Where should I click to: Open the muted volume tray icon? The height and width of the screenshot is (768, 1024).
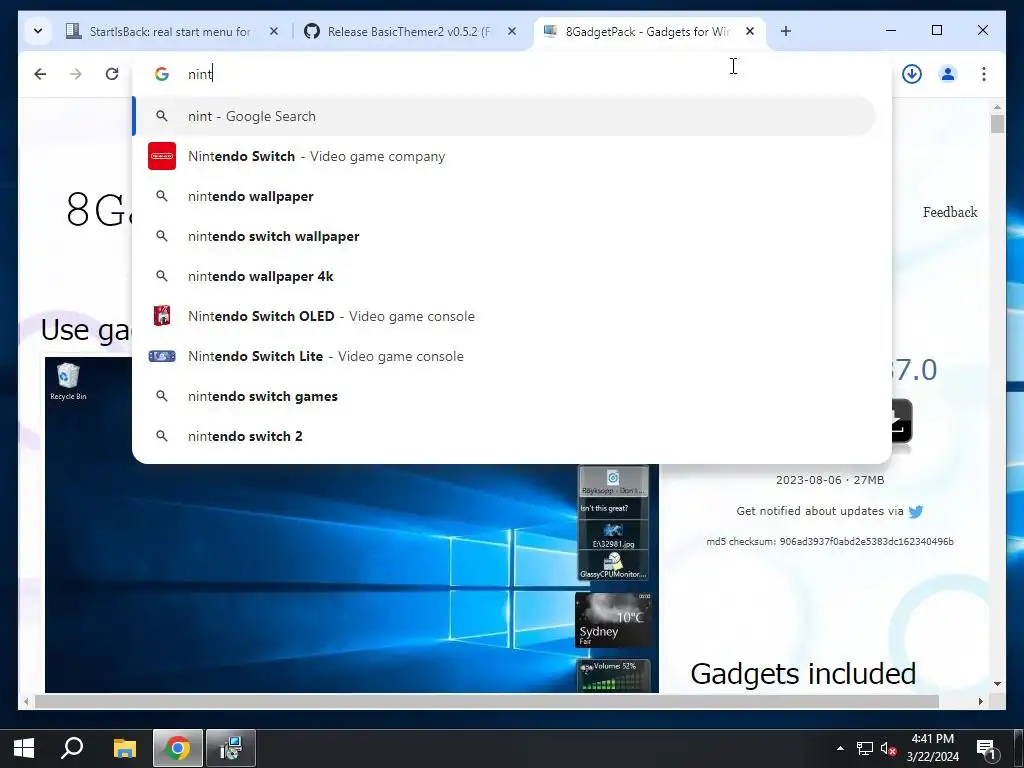point(888,748)
